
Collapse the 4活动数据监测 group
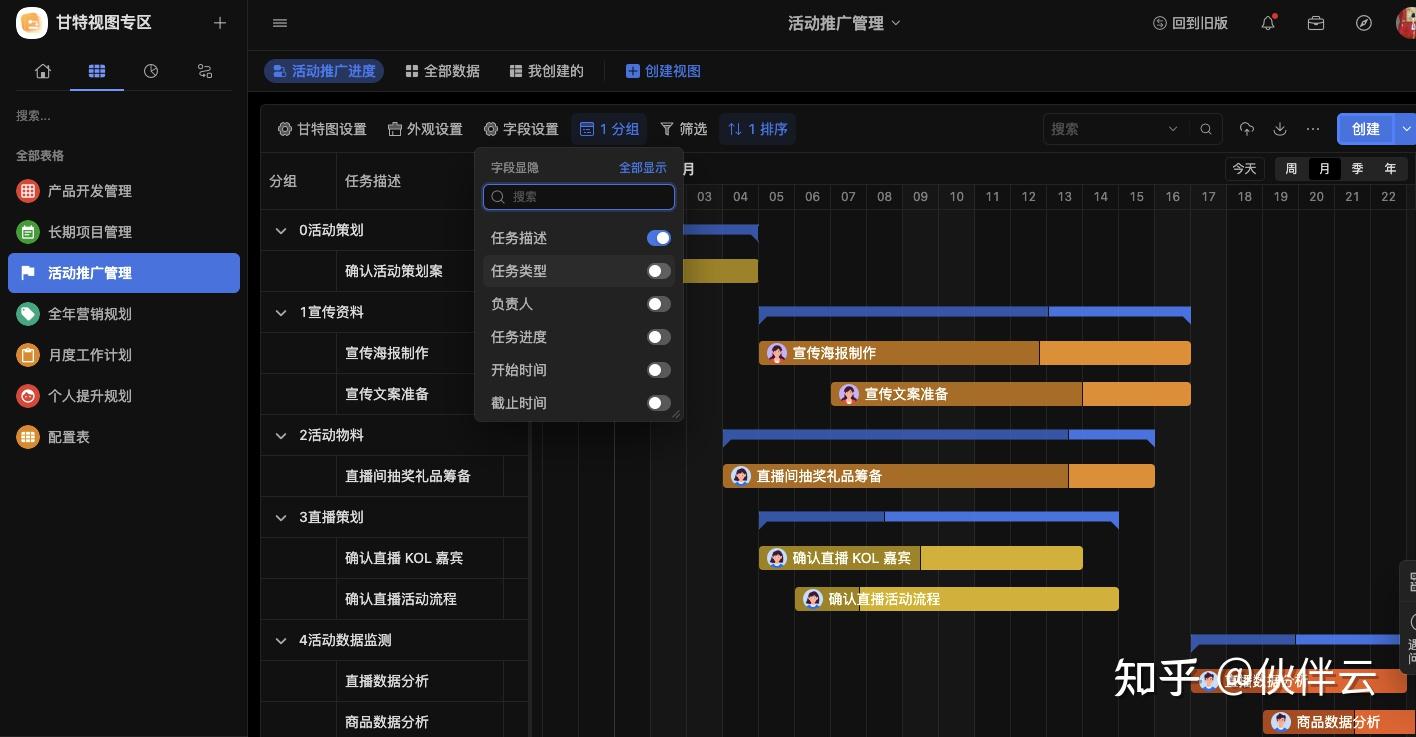[x=281, y=640]
